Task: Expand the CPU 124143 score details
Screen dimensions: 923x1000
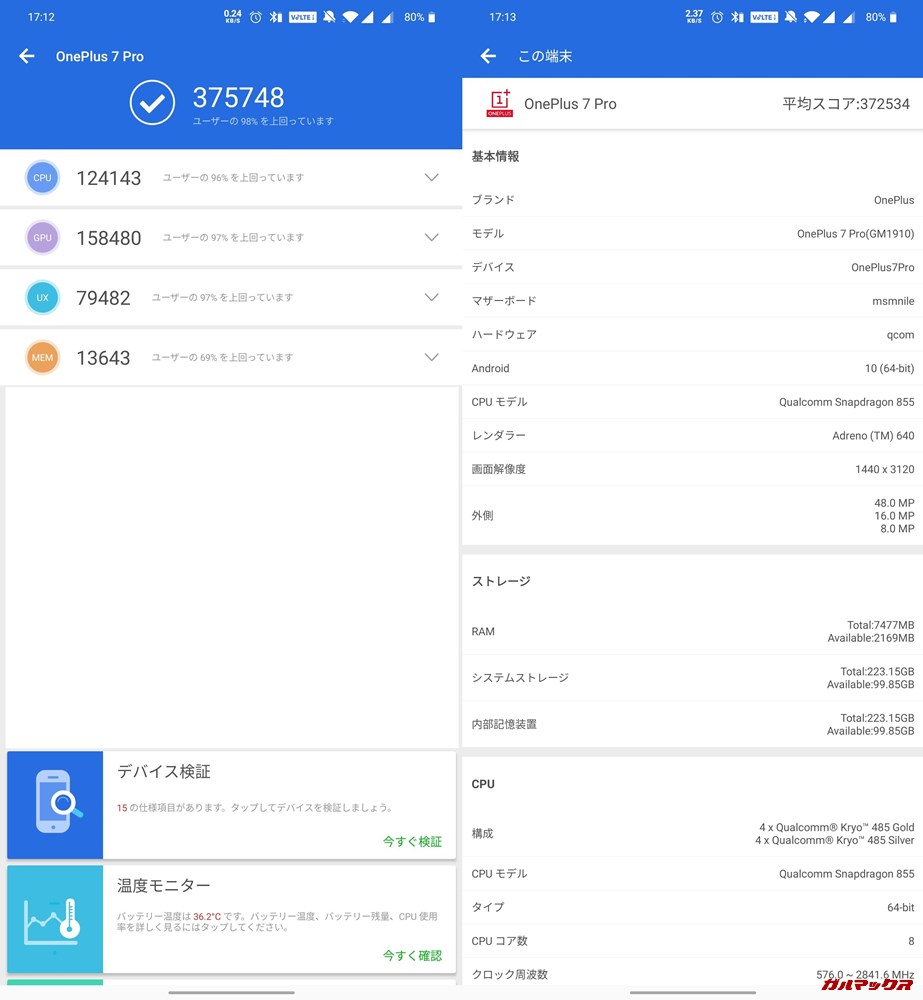Action: [431, 177]
